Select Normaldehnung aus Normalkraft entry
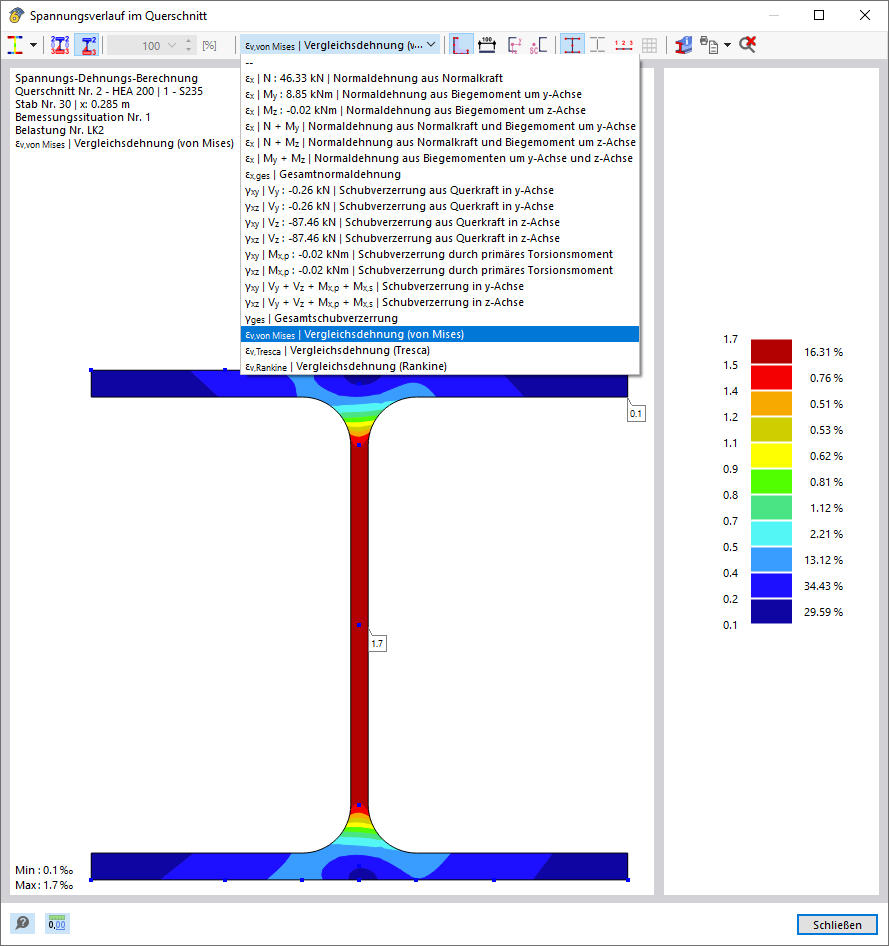Image resolution: width=889 pixels, height=946 pixels. (440, 78)
